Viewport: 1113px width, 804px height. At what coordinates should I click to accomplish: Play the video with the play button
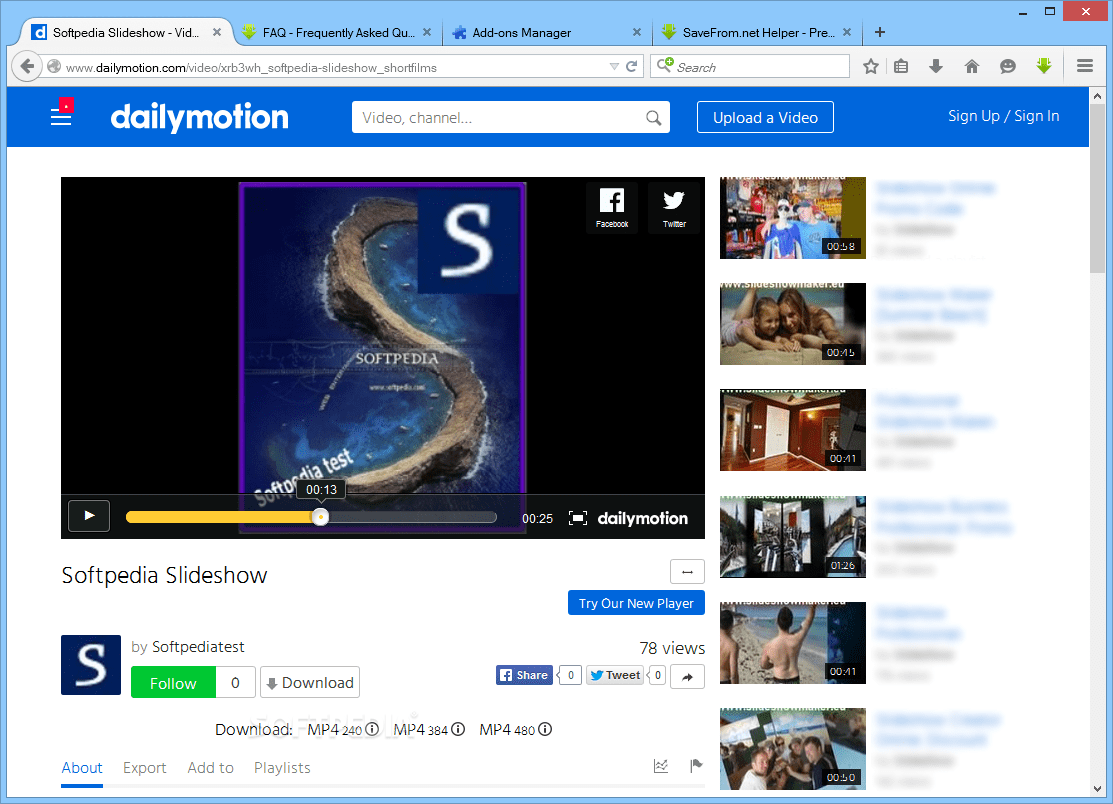coord(89,516)
